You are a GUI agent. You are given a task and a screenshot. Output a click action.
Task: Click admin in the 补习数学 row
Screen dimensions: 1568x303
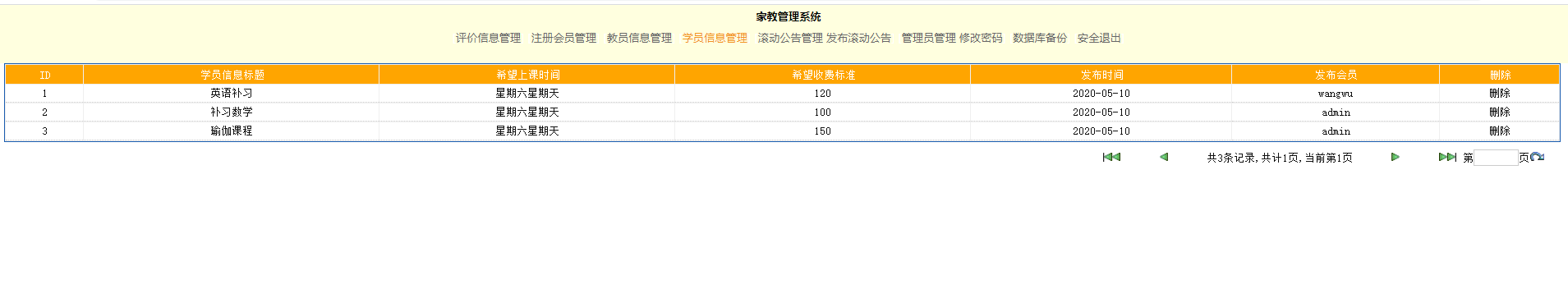click(x=1336, y=112)
